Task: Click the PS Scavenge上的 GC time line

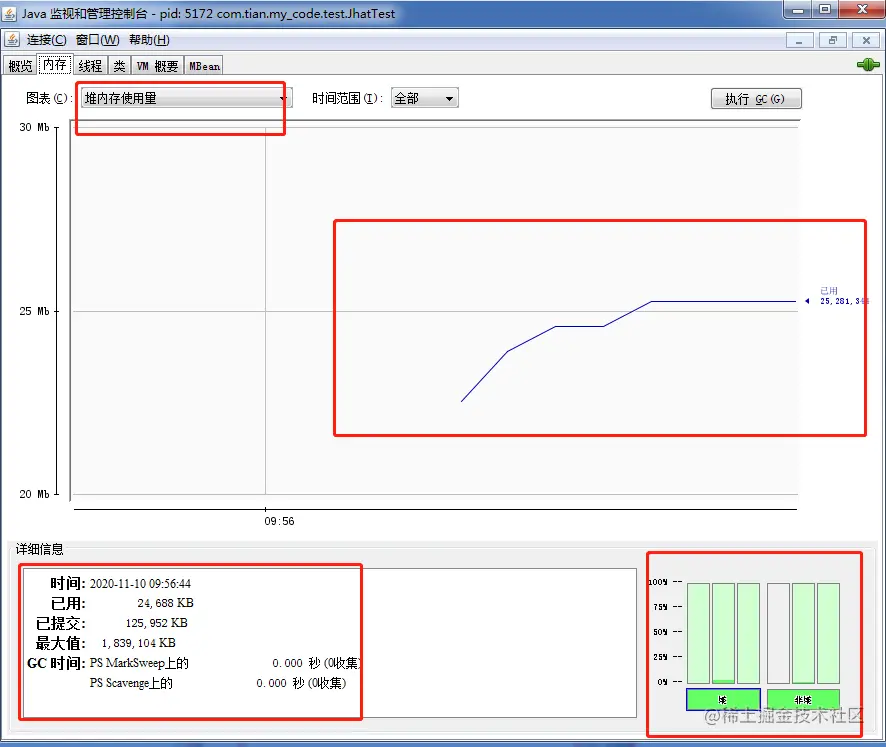Action: [x=218, y=683]
